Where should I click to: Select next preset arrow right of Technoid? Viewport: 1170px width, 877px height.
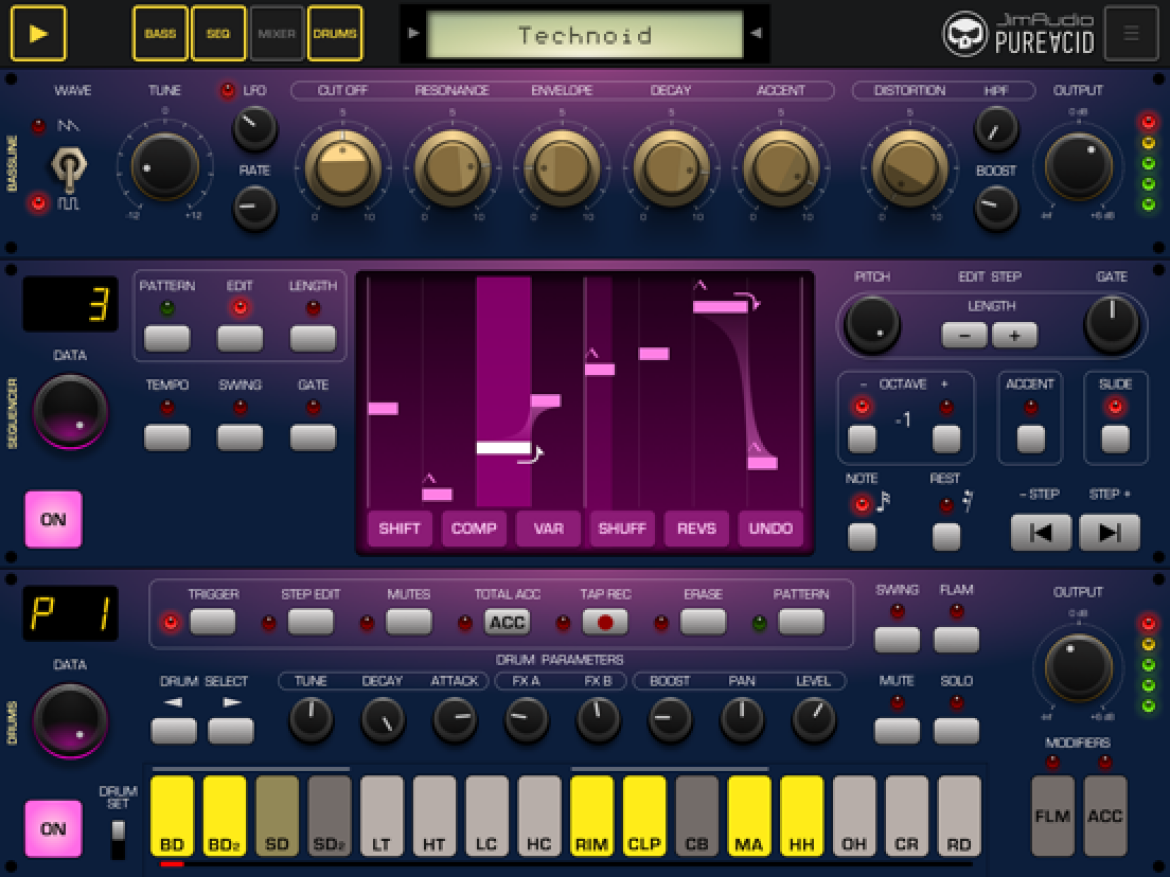pos(756,33)
